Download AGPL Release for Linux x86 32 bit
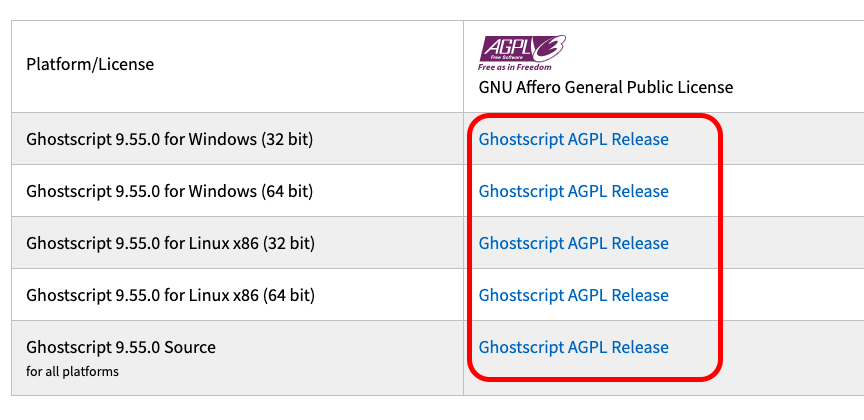The image size is (864, 420). 574,243
